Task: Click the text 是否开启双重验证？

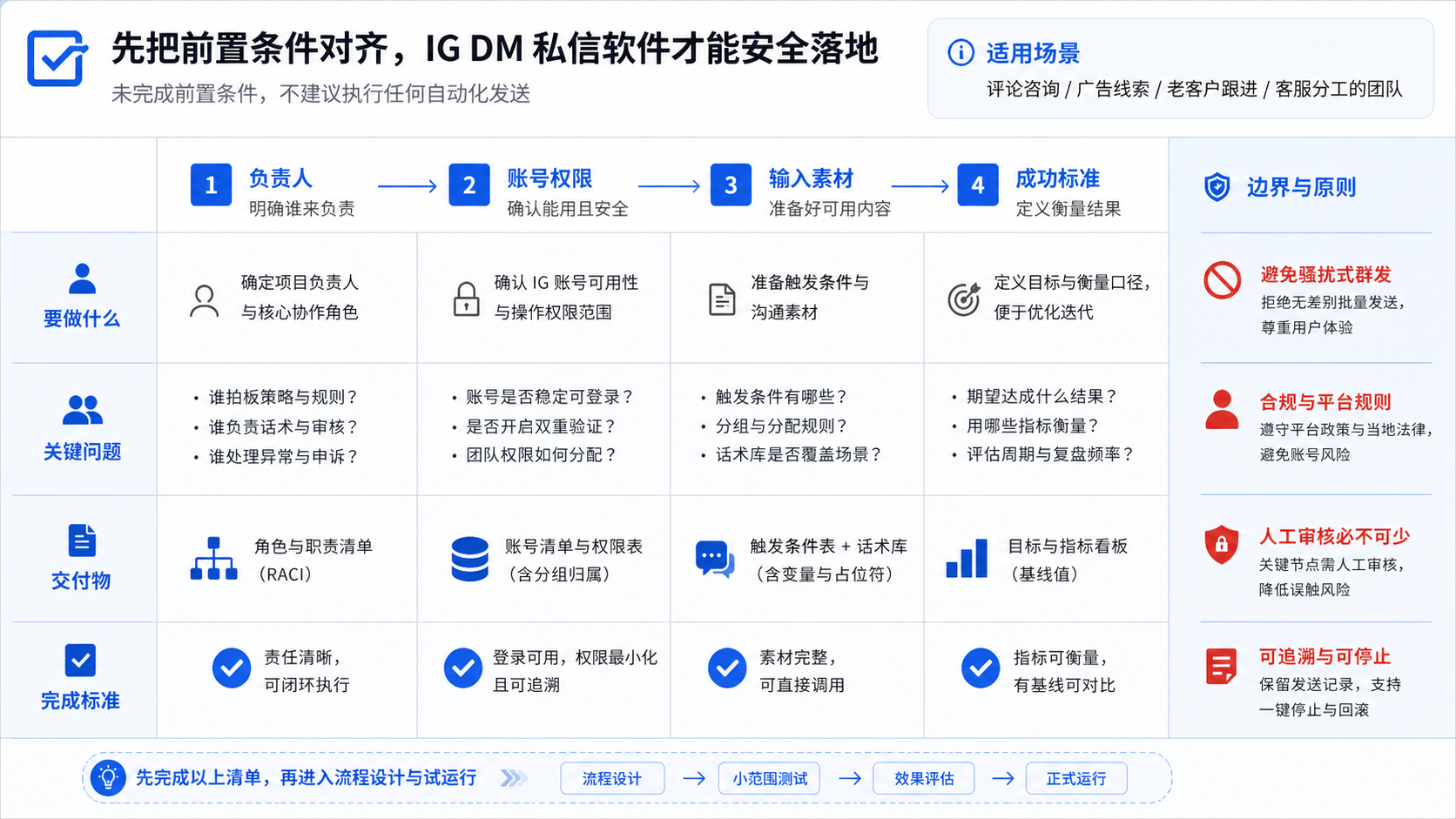Action: [x=542, y=426]
